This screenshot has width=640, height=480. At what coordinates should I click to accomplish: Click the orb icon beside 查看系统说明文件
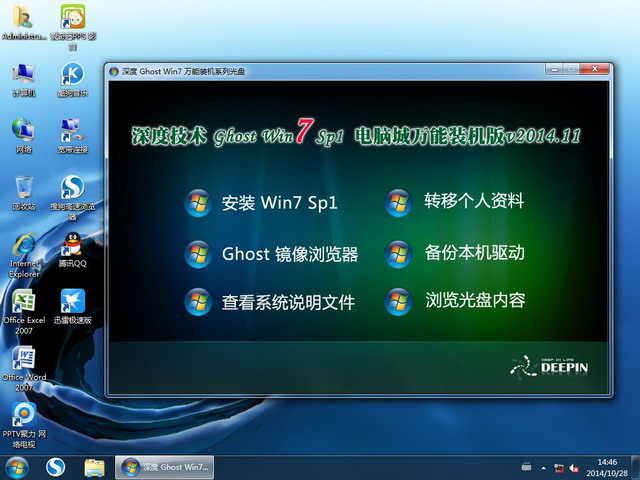[198, 302]
